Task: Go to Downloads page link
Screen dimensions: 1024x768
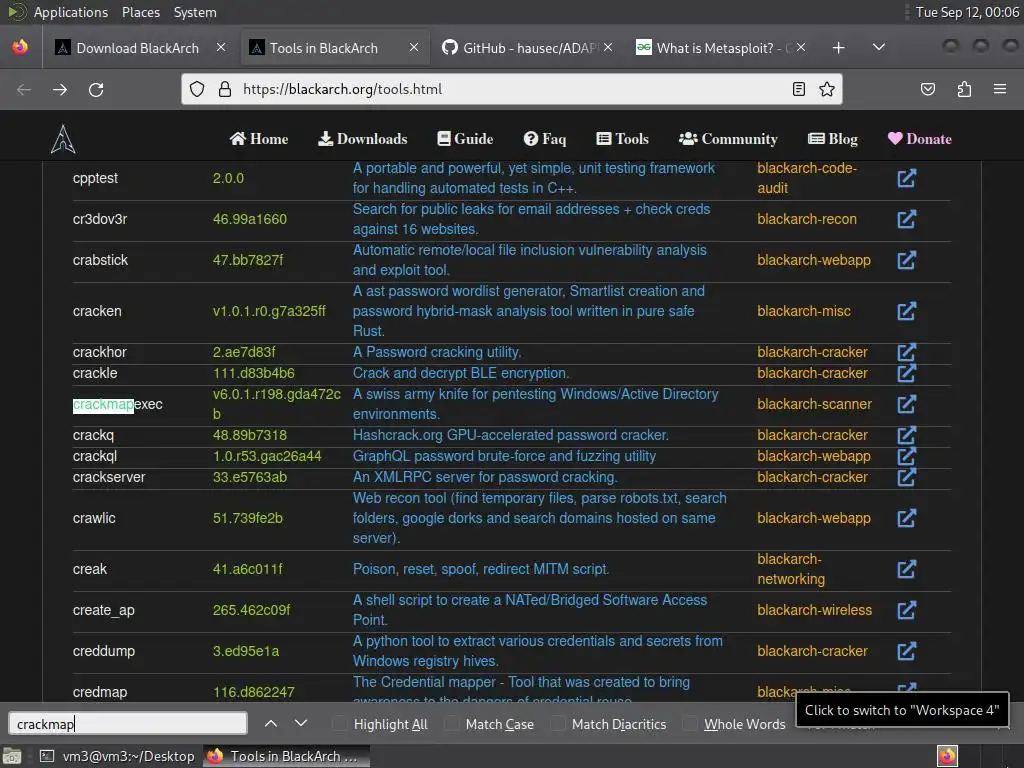Action: (362, 138)
